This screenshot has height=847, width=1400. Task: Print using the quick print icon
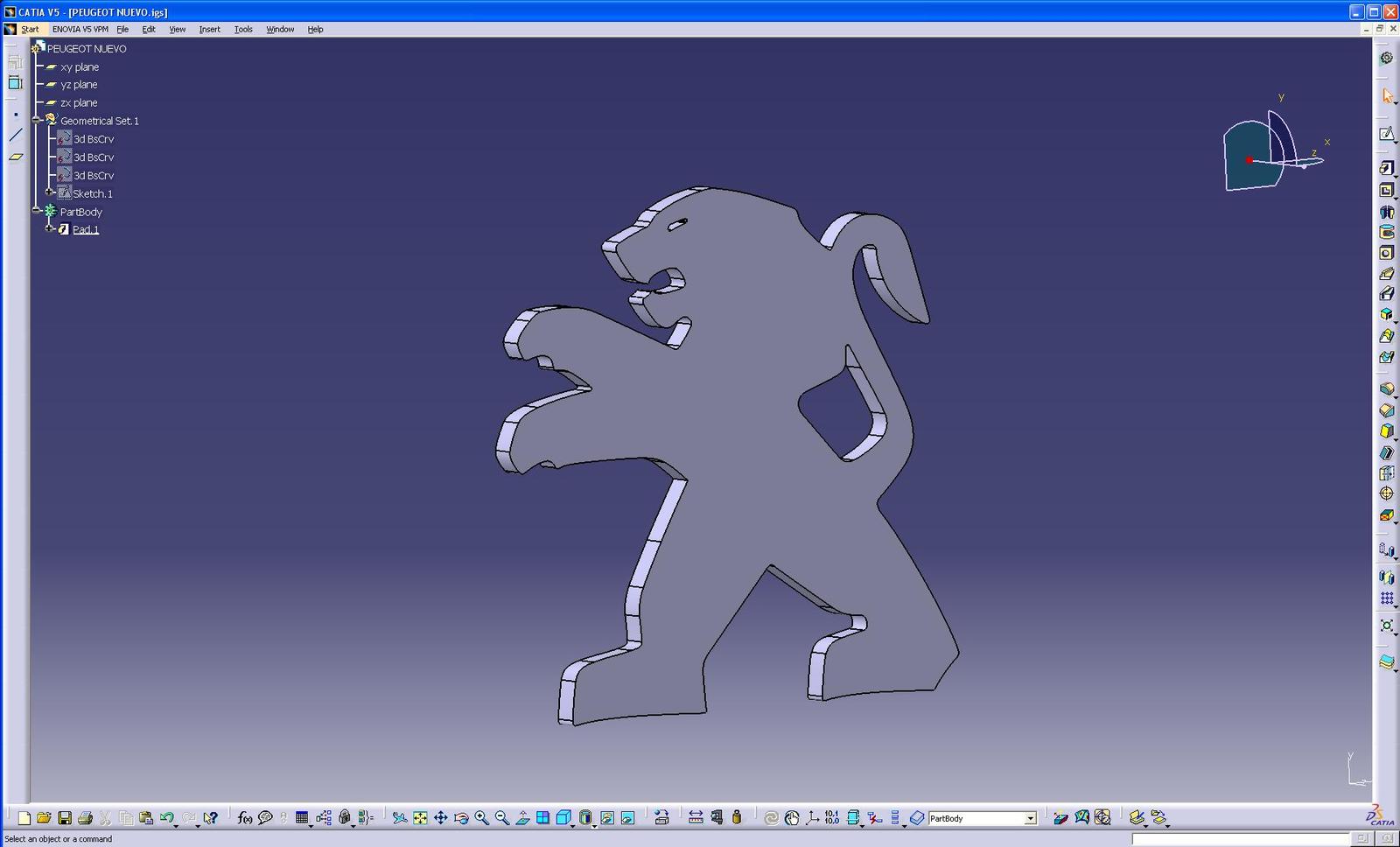[85, 818]
